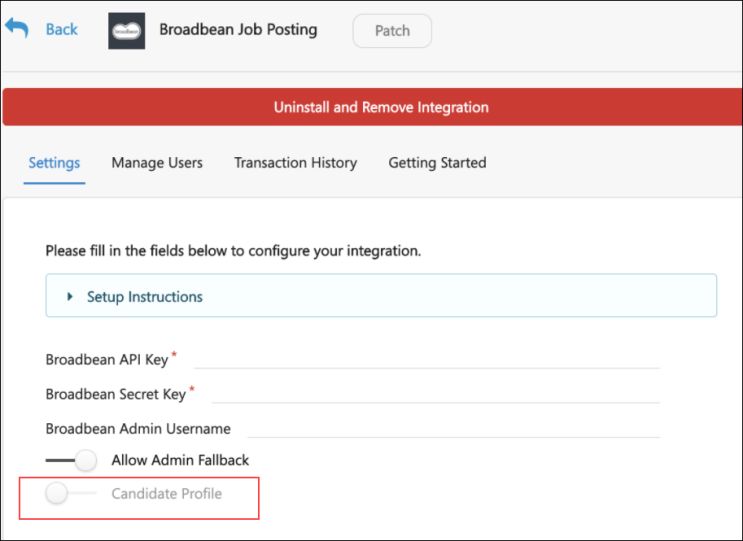The height and width of the screenshot is (541, 743).
Task: Click the Setup Instructions label
Action: tap(145, 297)
